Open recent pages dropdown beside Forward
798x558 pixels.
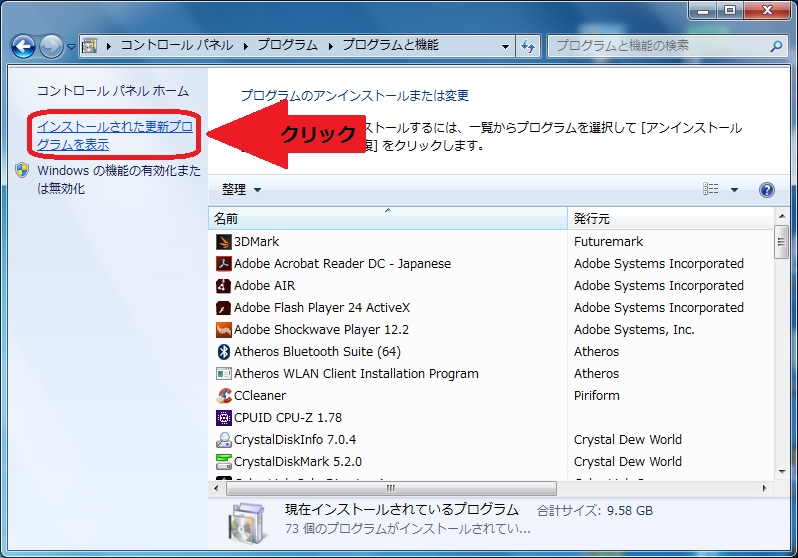[71, 47]
